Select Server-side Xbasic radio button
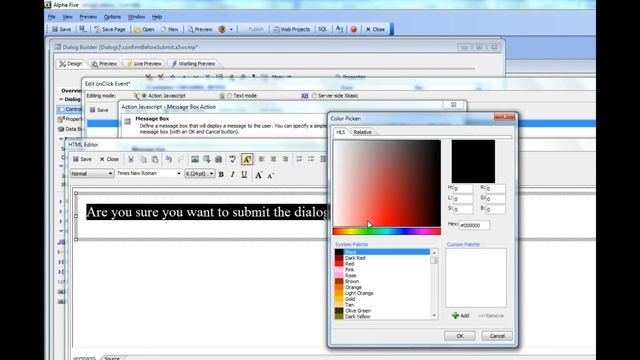640x360 pixels. [x=314, y=96]
